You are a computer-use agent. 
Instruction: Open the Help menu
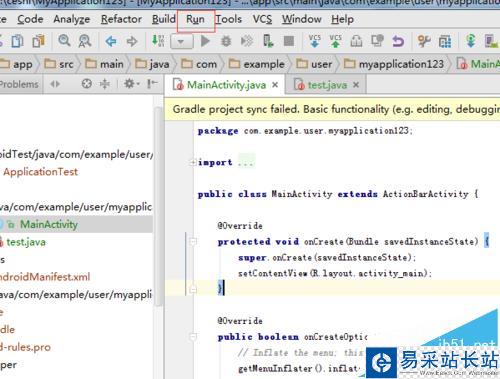coord(342,19)
